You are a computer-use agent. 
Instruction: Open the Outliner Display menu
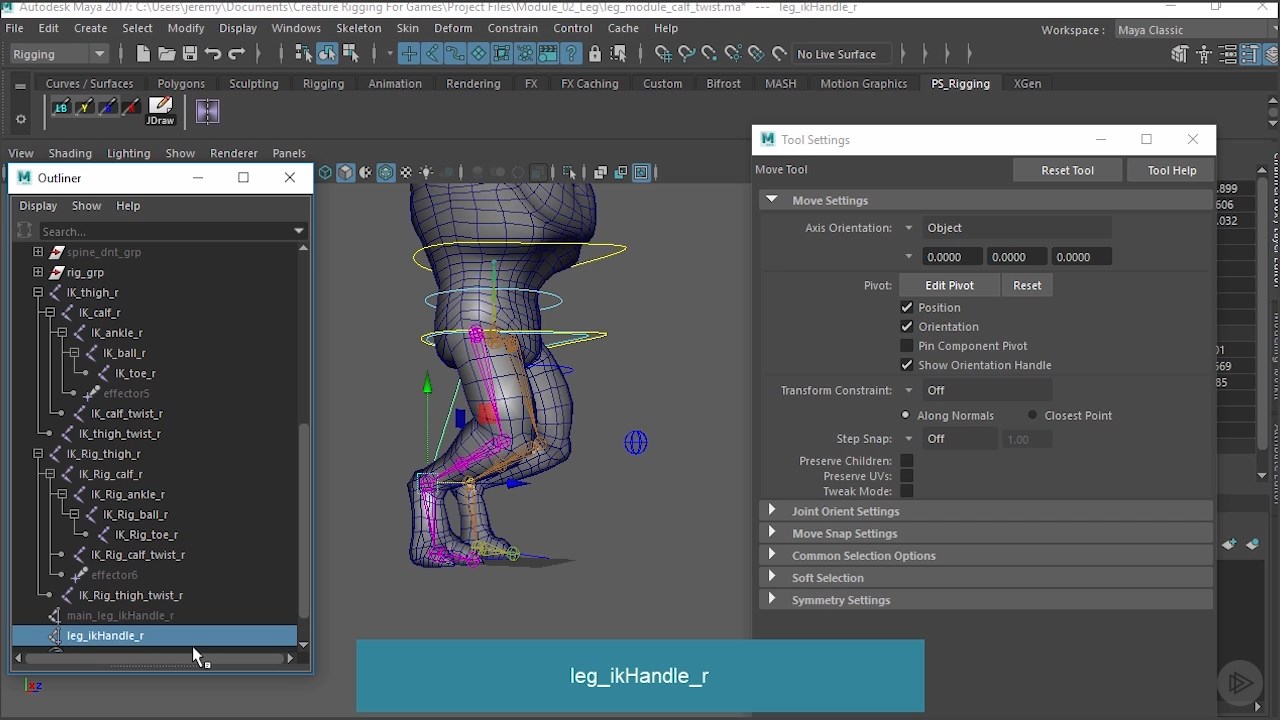38,206
